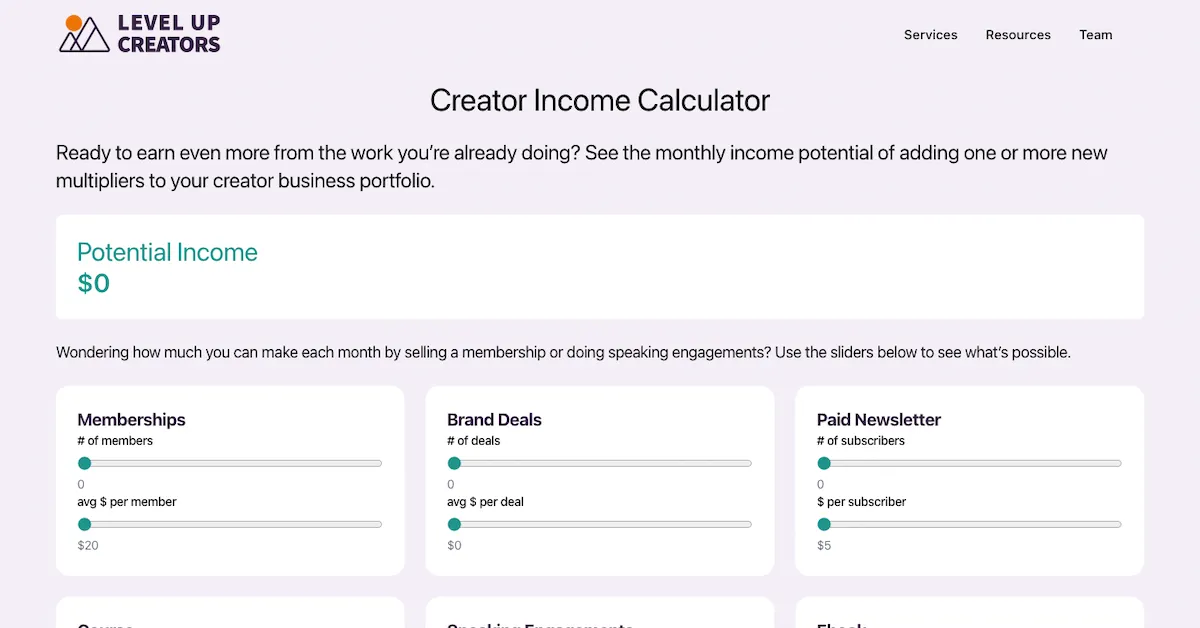Click the '# of deals' slider handle

click(454, 463)
